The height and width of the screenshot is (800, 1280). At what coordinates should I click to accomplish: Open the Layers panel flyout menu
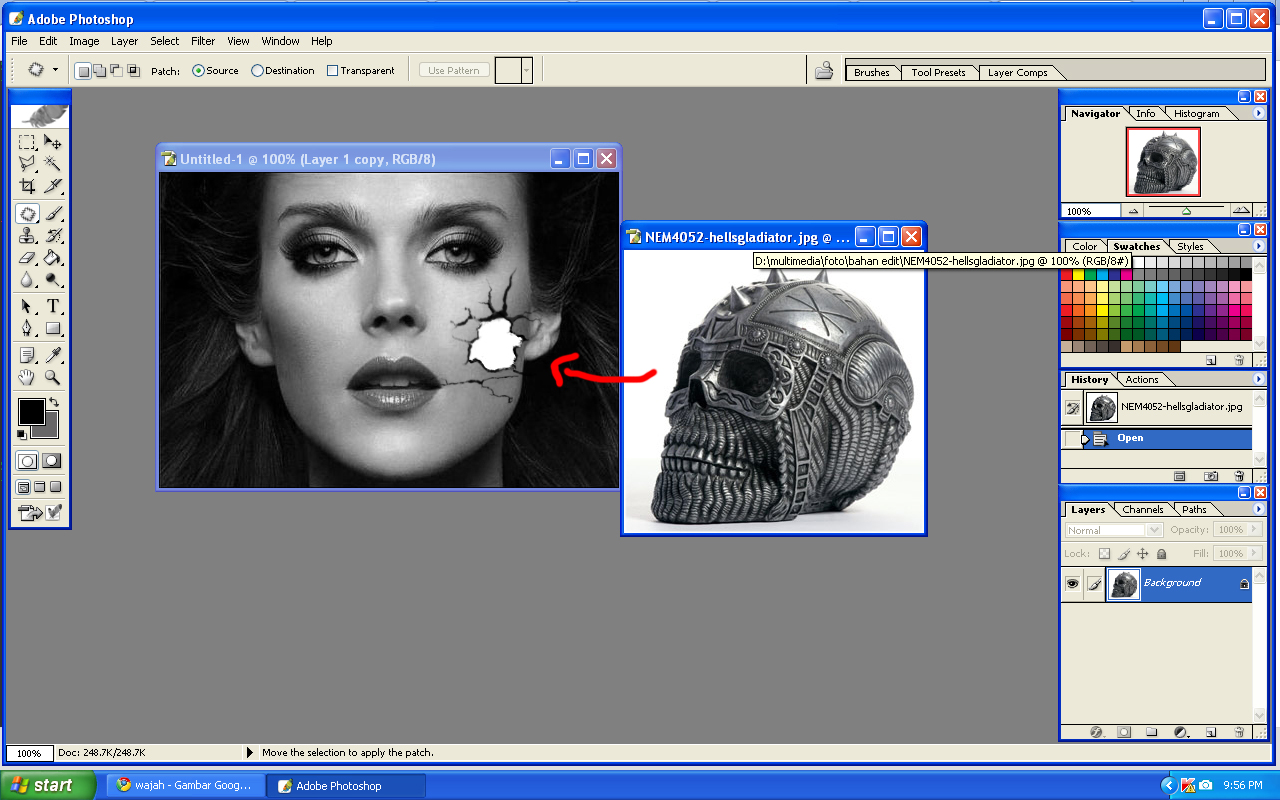click(1257, 509)
